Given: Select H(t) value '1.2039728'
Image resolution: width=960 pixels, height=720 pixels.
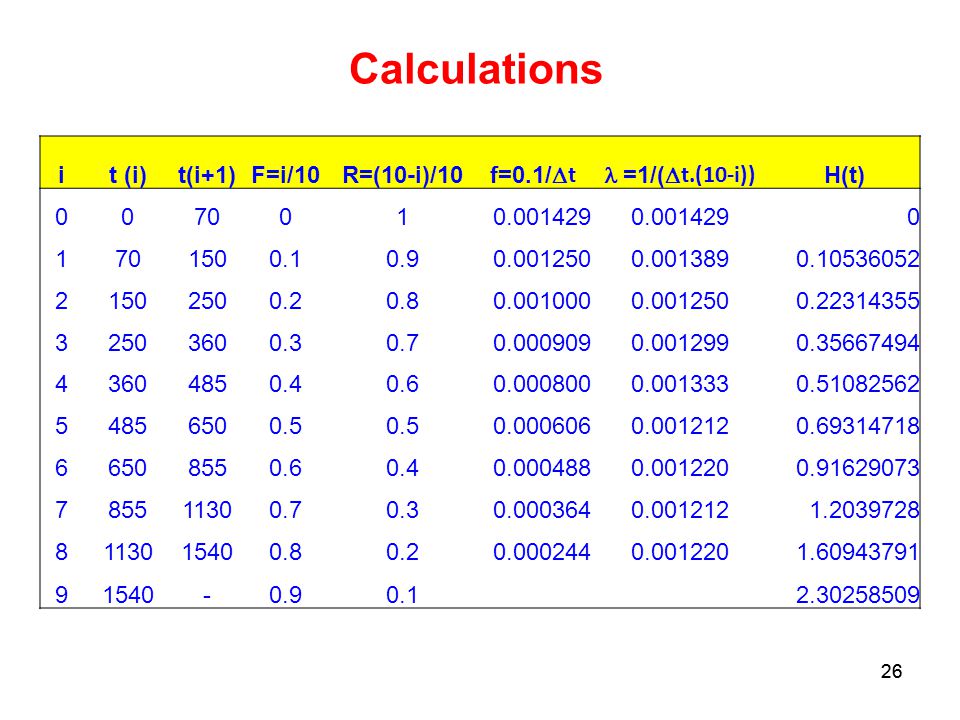Looking at the screenshot, I should [864, 509].
